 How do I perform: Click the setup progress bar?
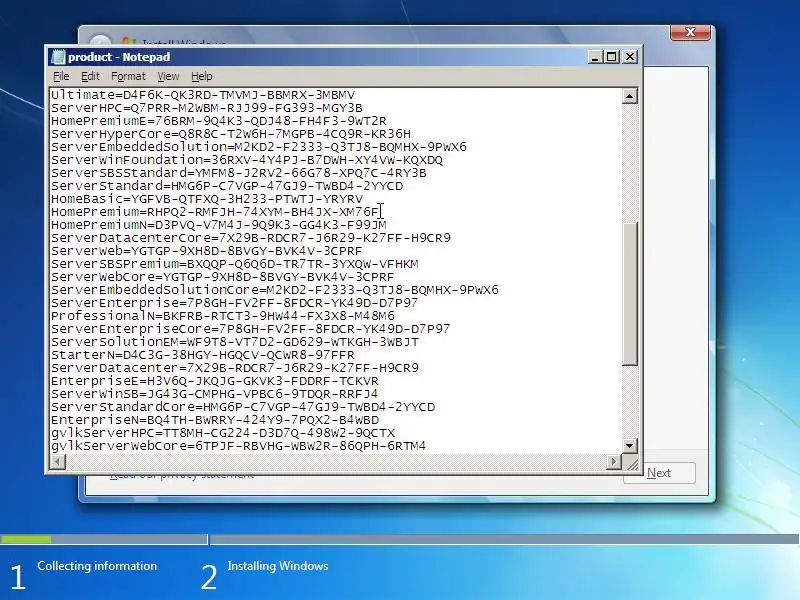pos(400,539)
